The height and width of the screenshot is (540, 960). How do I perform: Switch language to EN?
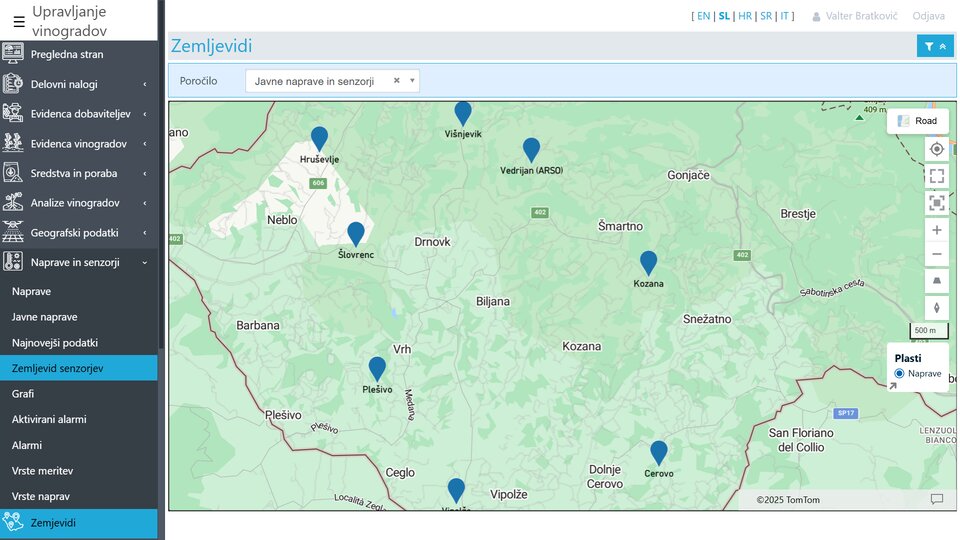pyautogui.click(x=703, y=16)
